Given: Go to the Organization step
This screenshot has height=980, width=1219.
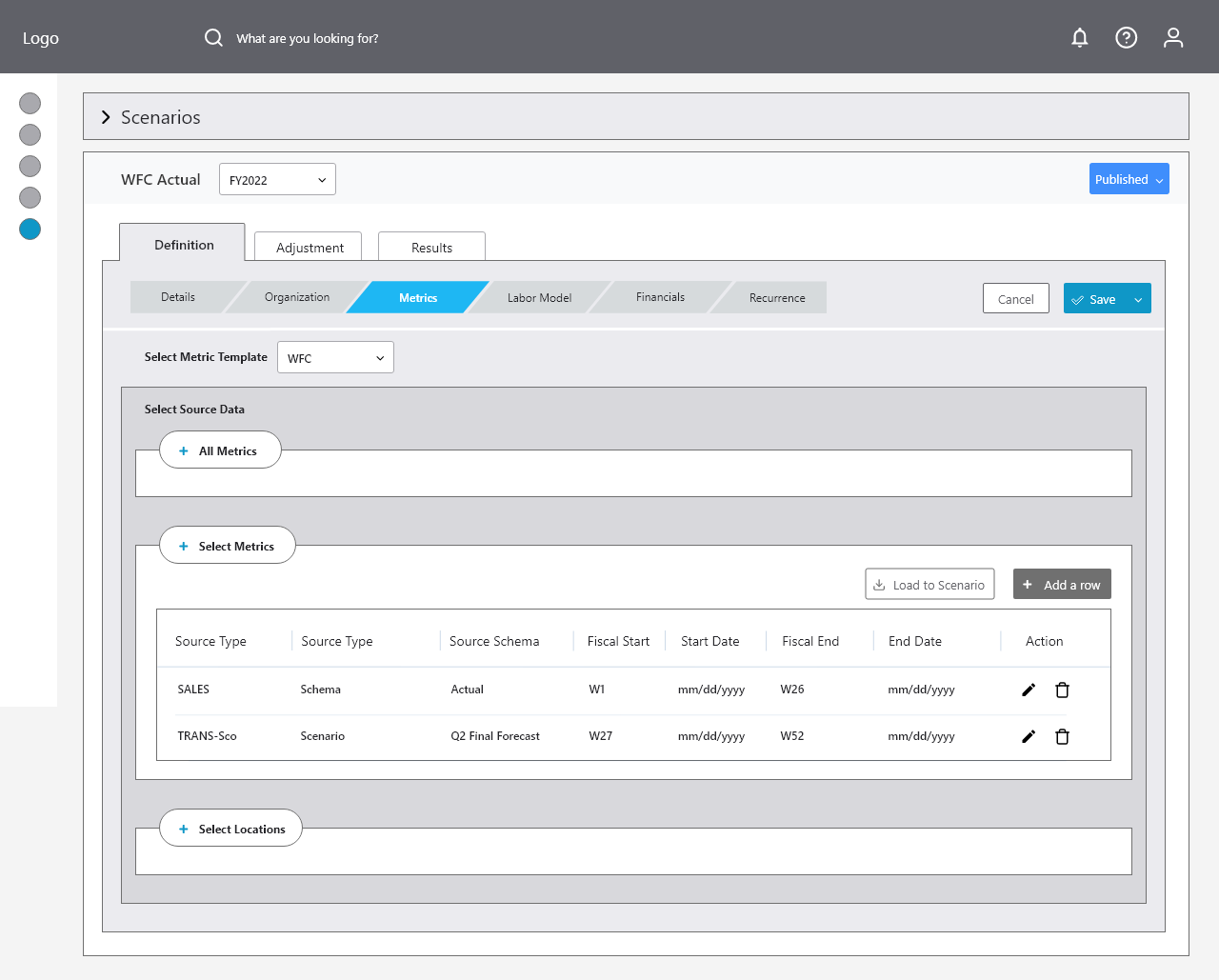Looking at the screenshot, I should 297,297.
